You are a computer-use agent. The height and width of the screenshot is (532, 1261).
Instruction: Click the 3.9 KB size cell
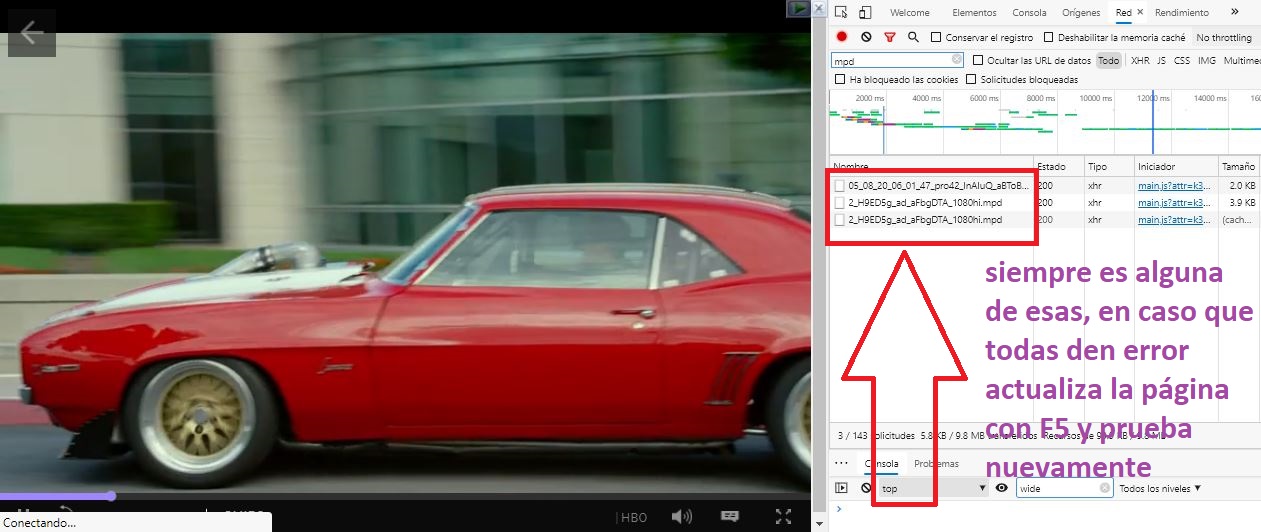[x=1244, y=202]
